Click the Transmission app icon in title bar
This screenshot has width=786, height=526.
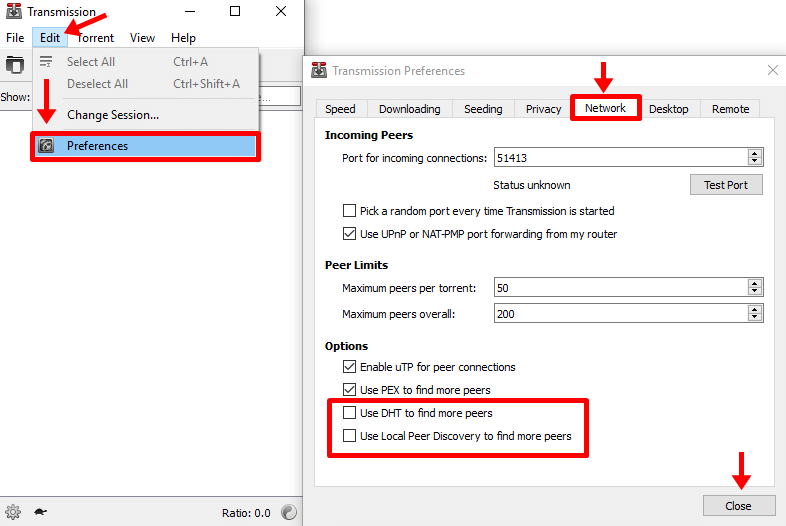[14, 11]
